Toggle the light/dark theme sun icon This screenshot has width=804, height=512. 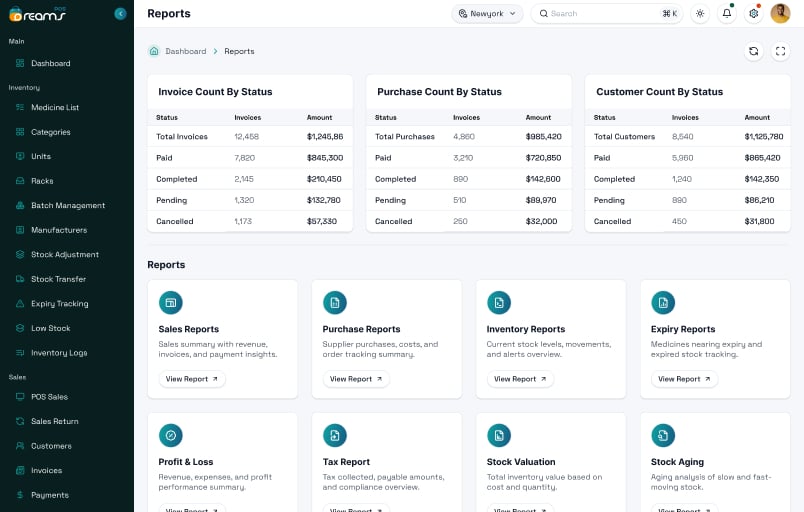tap(700, 14)
